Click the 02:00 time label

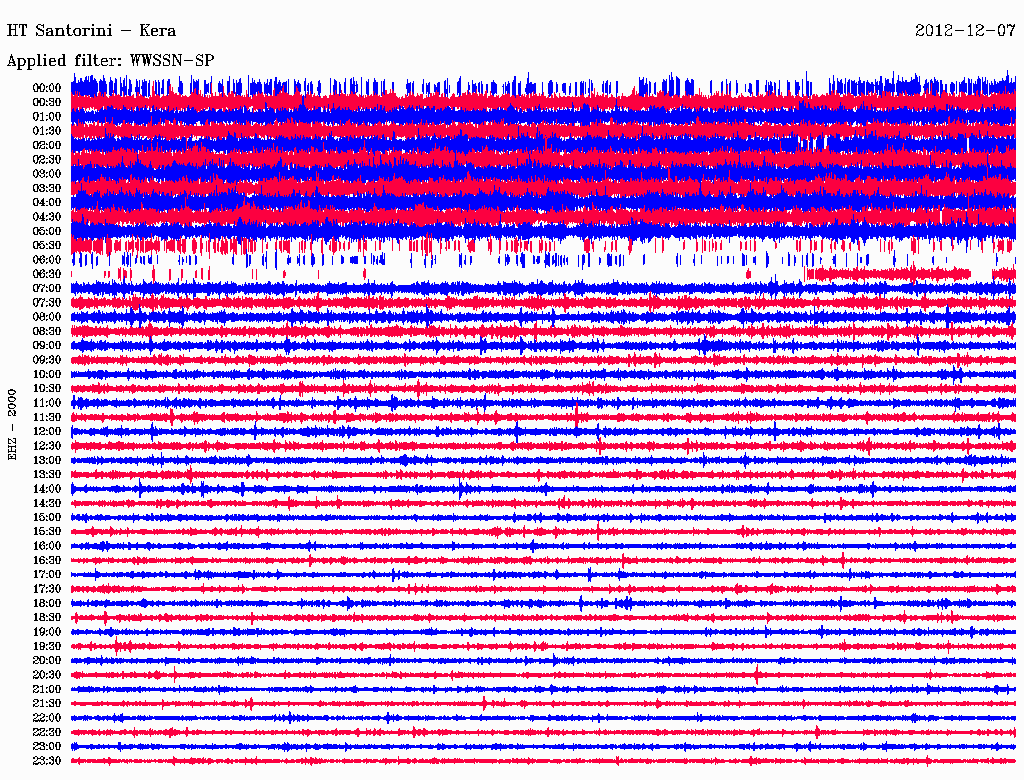47,146
